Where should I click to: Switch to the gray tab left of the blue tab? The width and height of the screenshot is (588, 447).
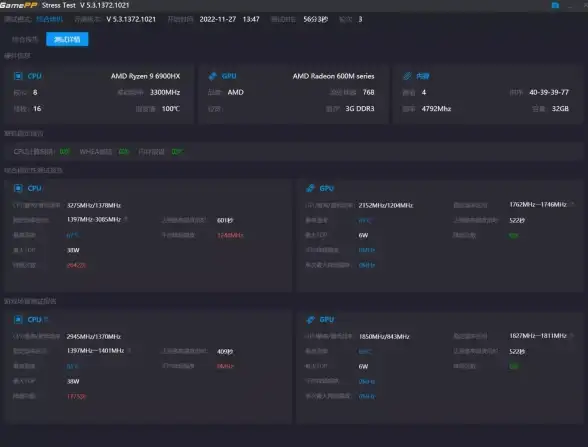(25, 39)
